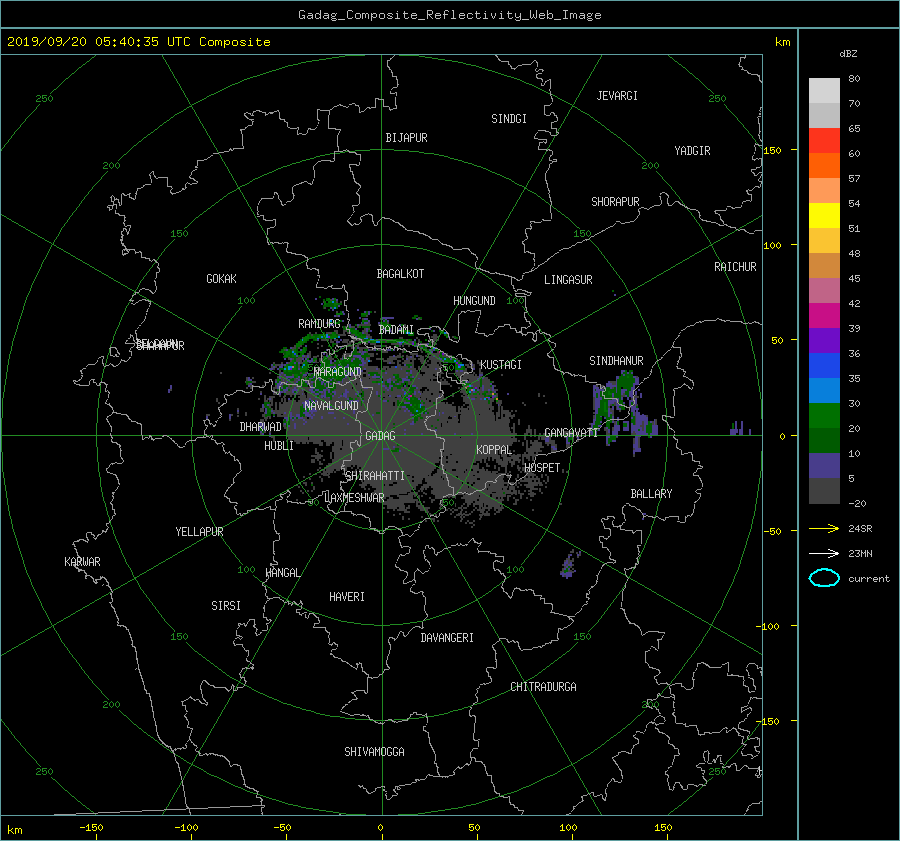Click the YELLAPUR city label
The height and width of the screenshot is (841, 900).
point(199,532)
